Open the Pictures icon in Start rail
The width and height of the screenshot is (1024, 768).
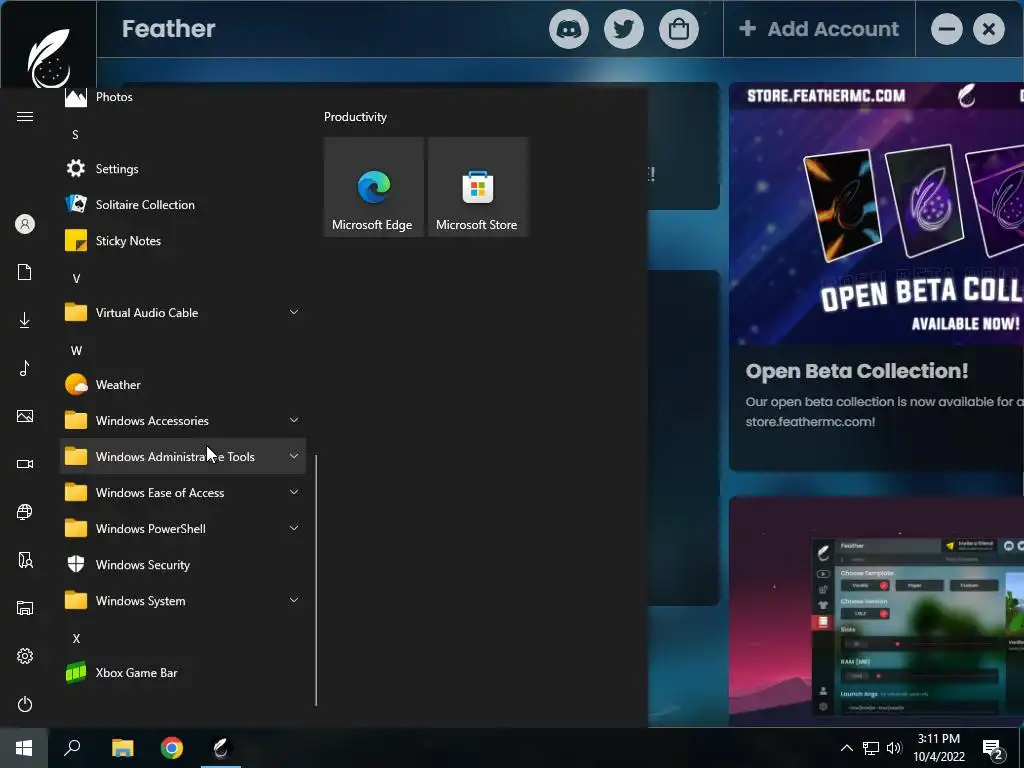pyautogui.click(x=25, y=416)
